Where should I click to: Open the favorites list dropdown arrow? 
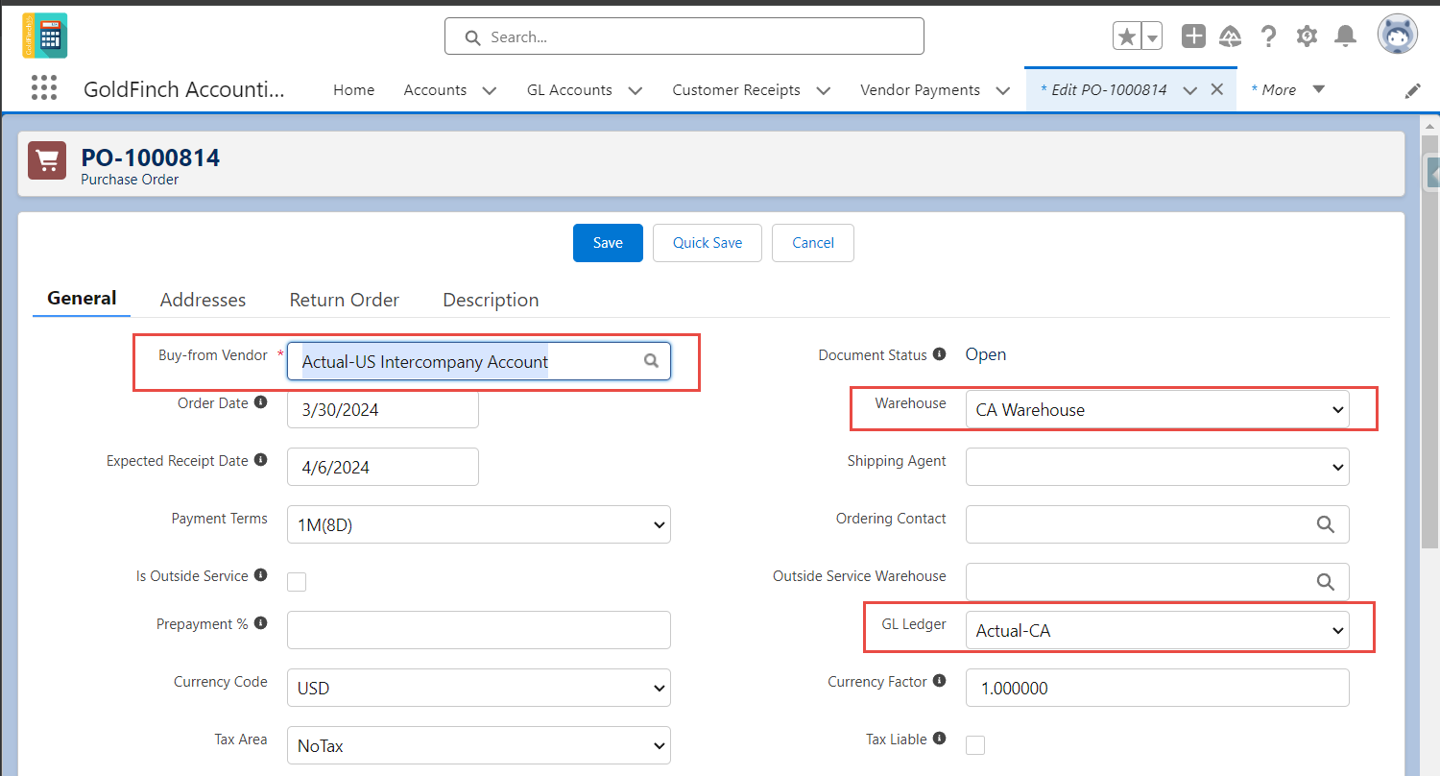click(x=1152, y=37)
